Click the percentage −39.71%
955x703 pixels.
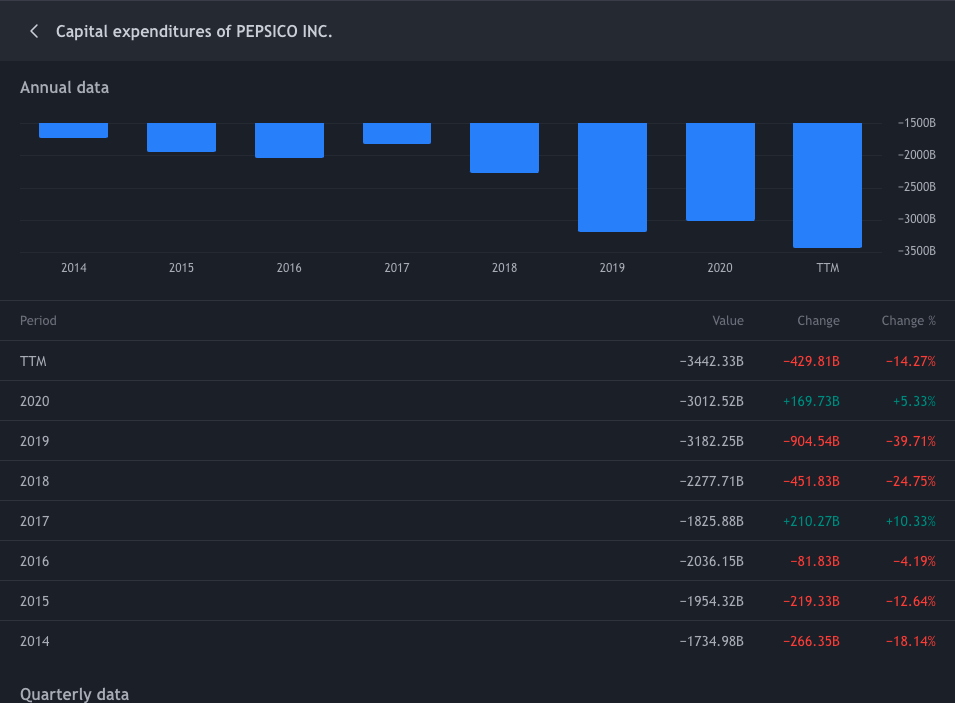point(911,441)
